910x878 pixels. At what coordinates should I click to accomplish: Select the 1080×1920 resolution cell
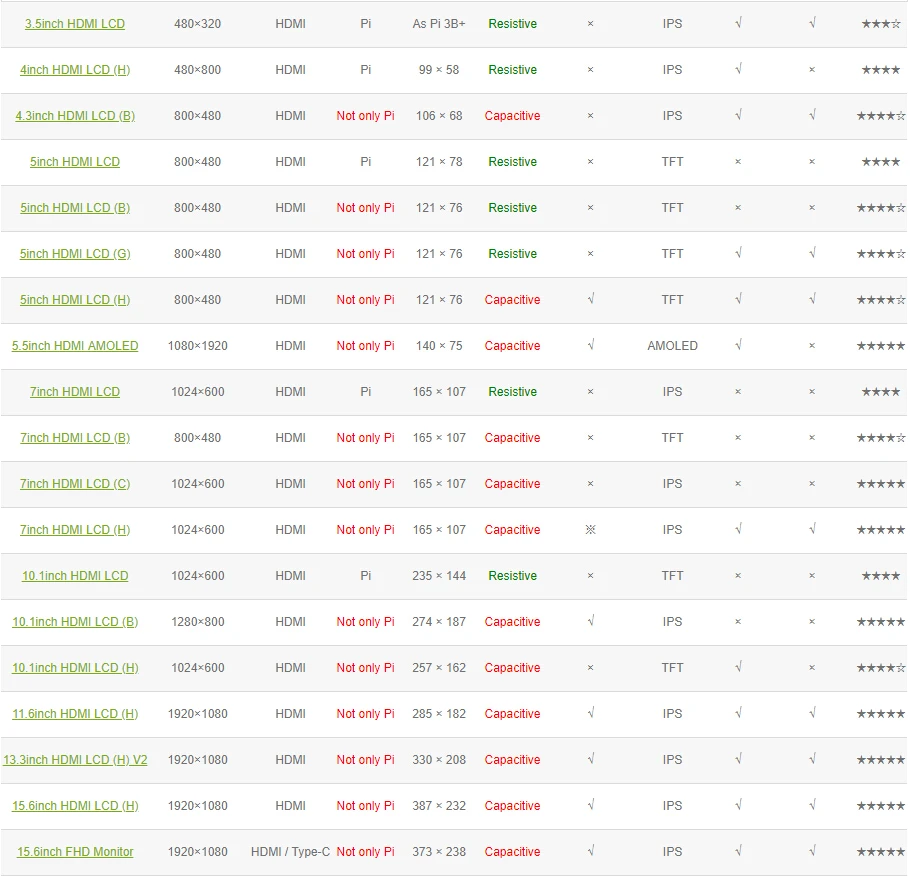tap(197, 346)
